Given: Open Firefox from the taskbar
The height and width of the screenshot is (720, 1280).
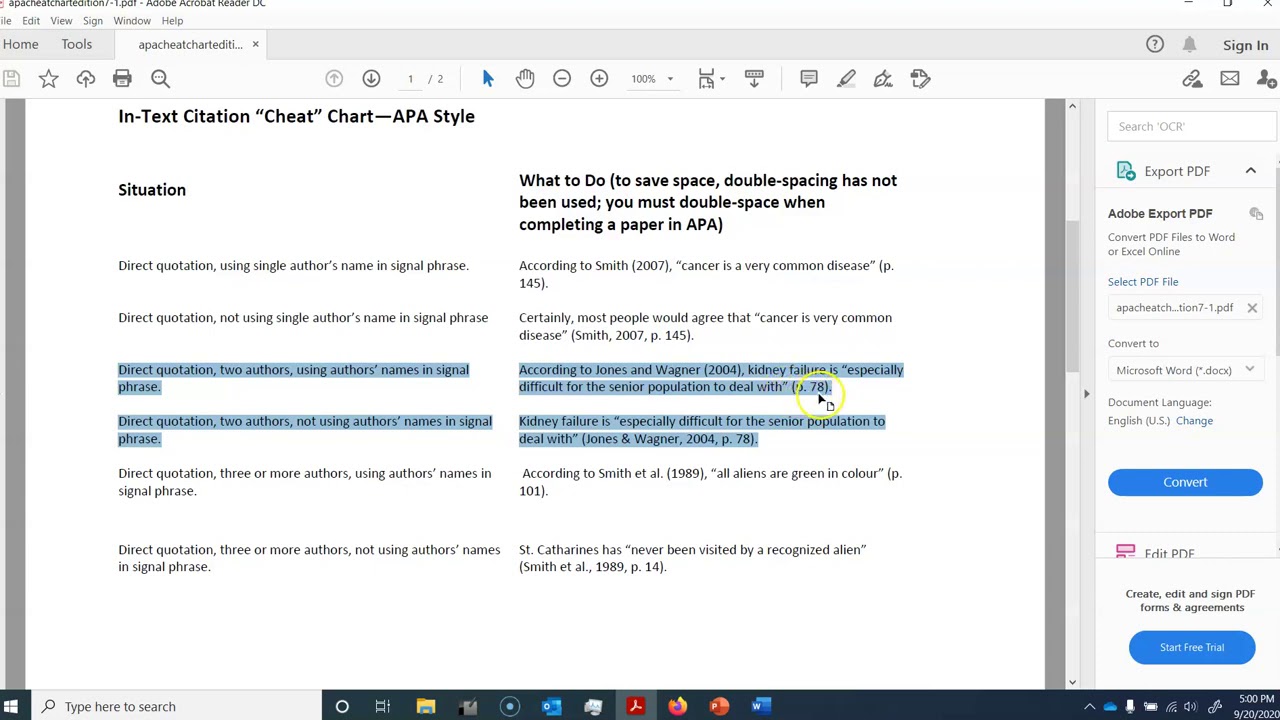Looking at the screenshot, I should tap(677, 706).
